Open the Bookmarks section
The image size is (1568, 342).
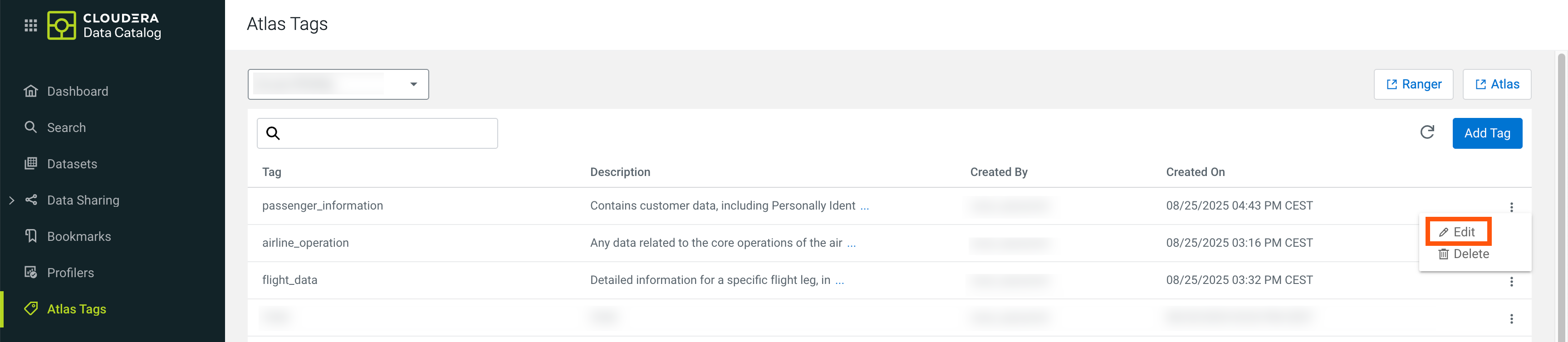78,236
